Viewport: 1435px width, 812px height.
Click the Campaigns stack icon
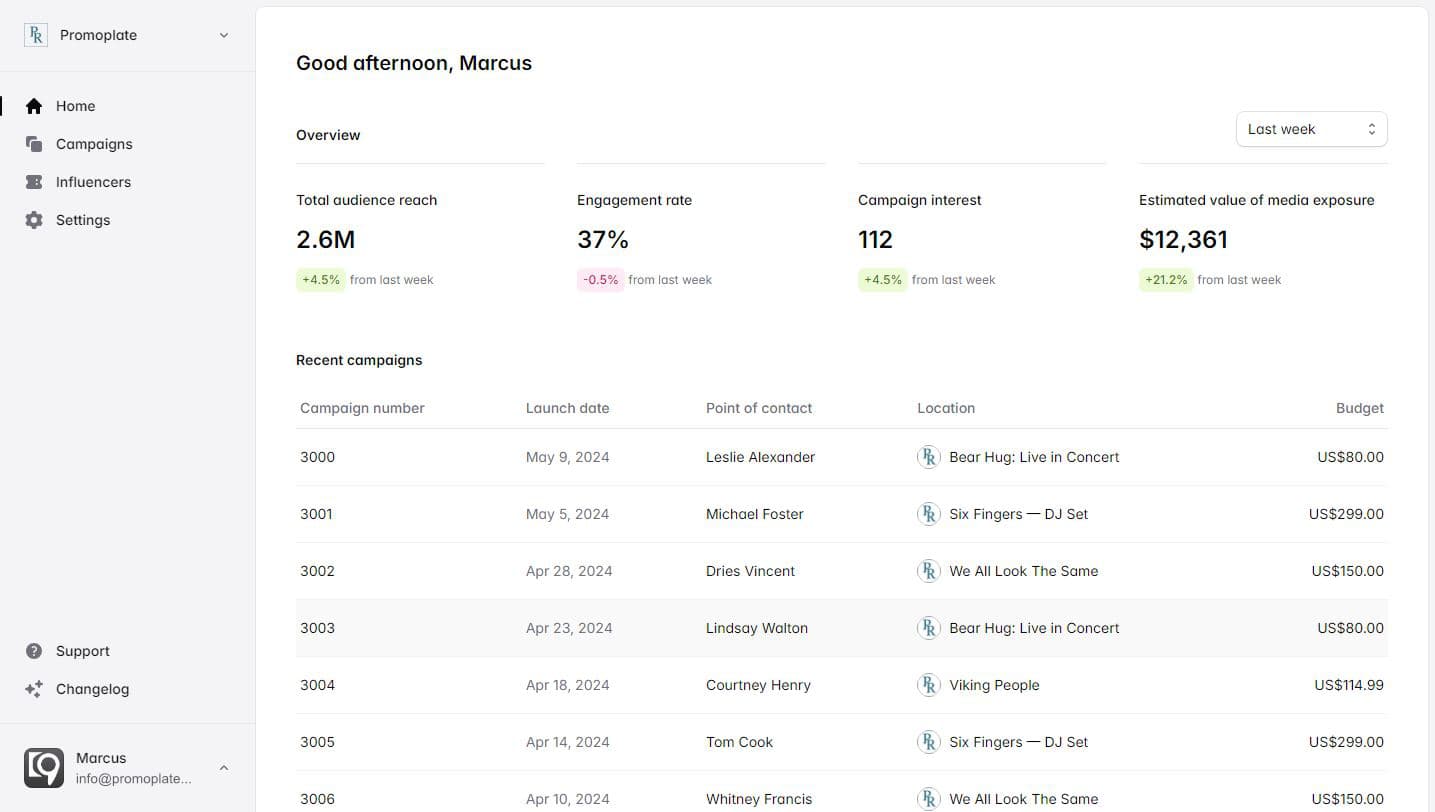[34, 144]
